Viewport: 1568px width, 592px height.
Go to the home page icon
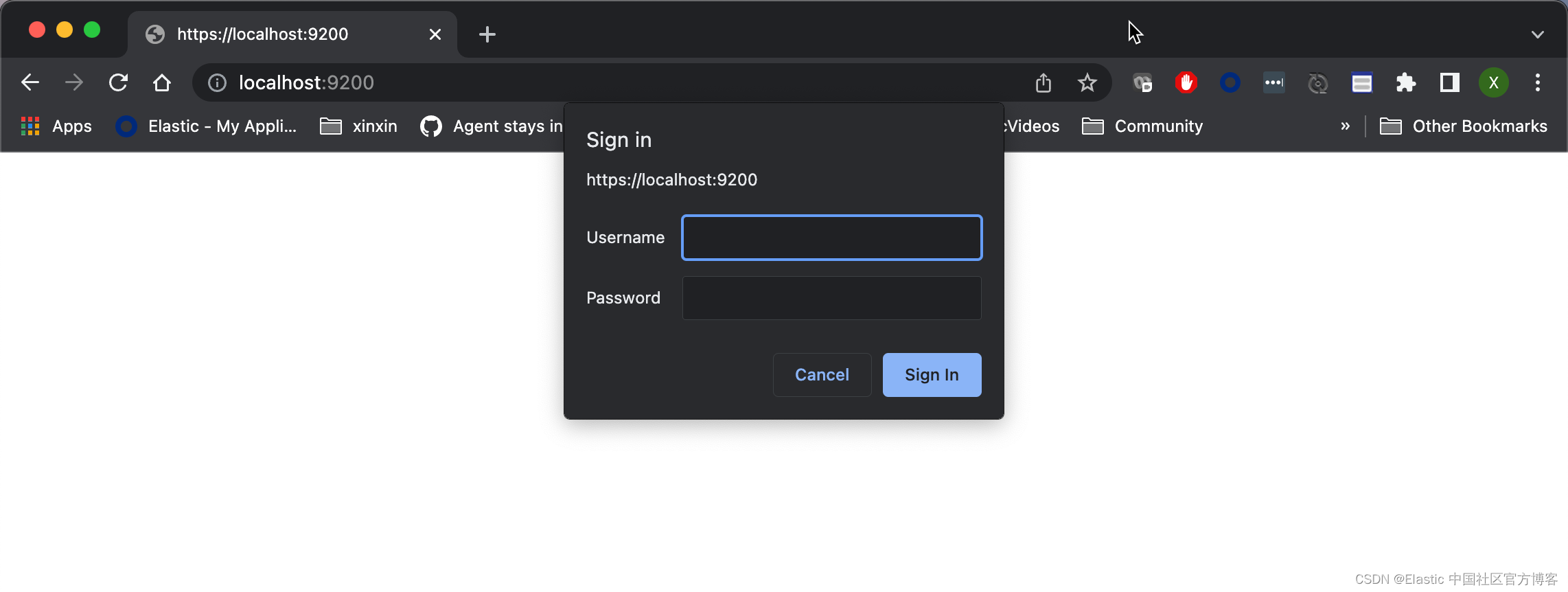162,83
